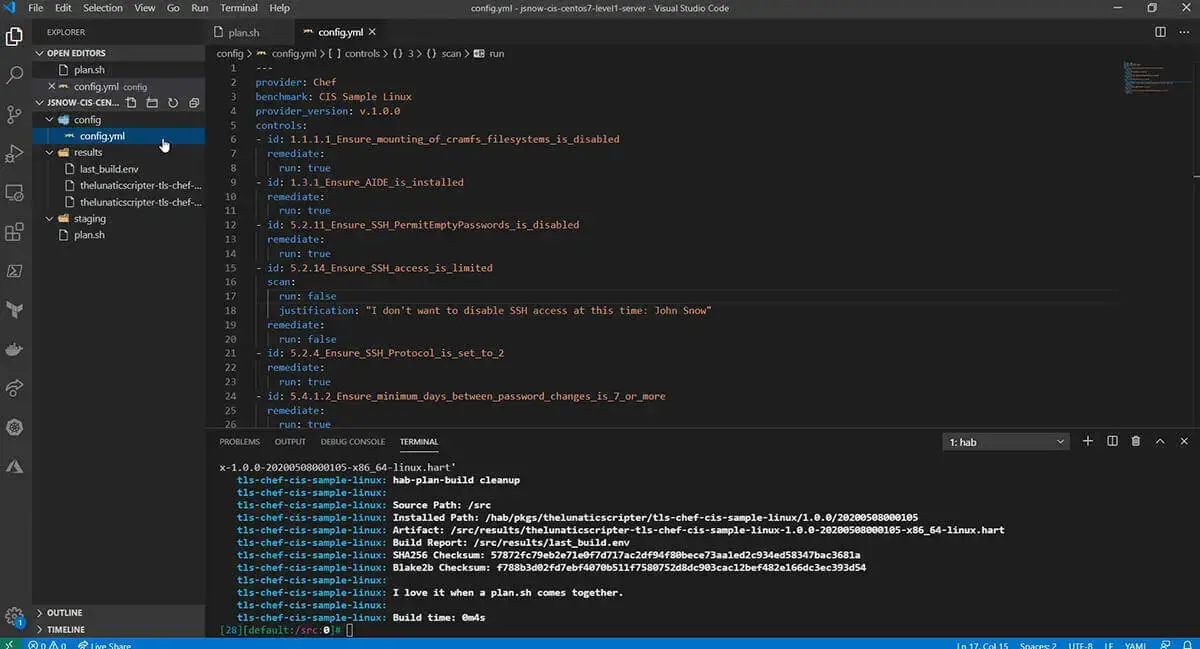Open the Source Control view
1200x649 pixels.
point(15,114)
